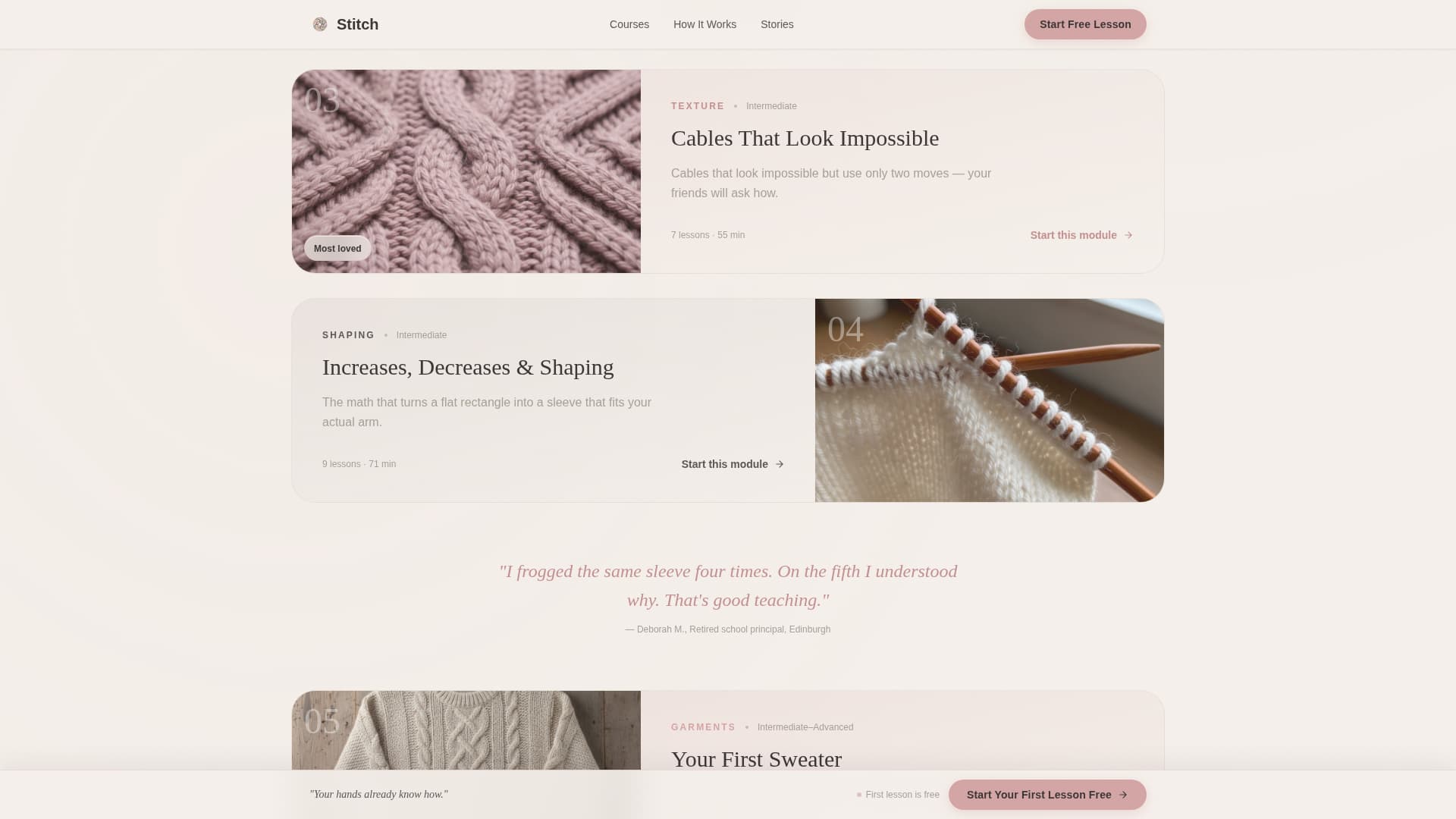Click the Cables module description text
1456x819 pixels.
(x=831, y=184)
